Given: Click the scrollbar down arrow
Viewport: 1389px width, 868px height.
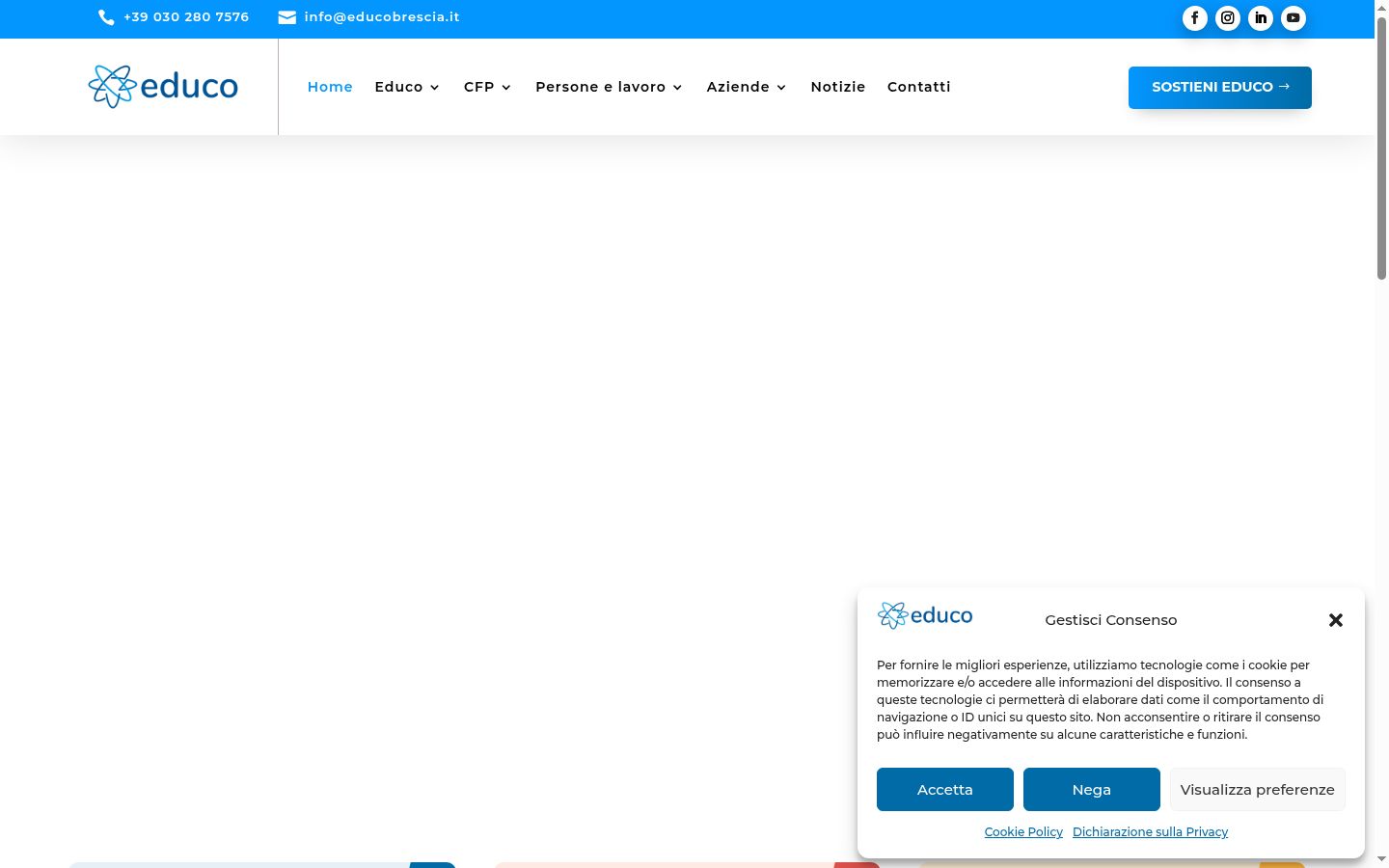Looking at the screenshot, I should point(1381,859).
